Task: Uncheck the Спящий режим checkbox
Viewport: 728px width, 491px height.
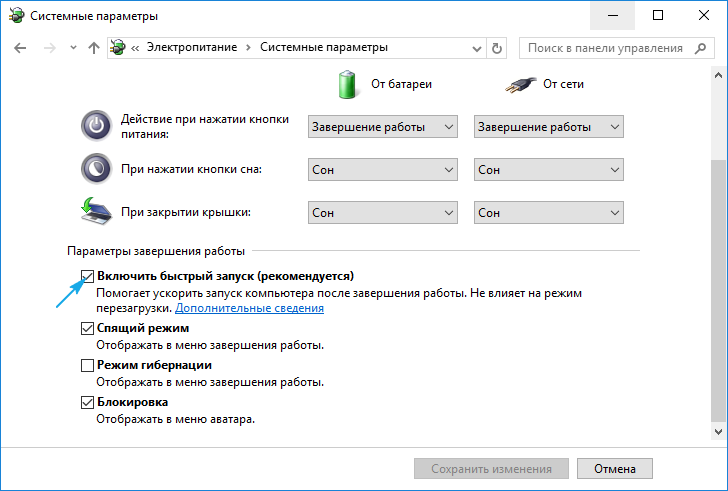Action: click(87, 328)
